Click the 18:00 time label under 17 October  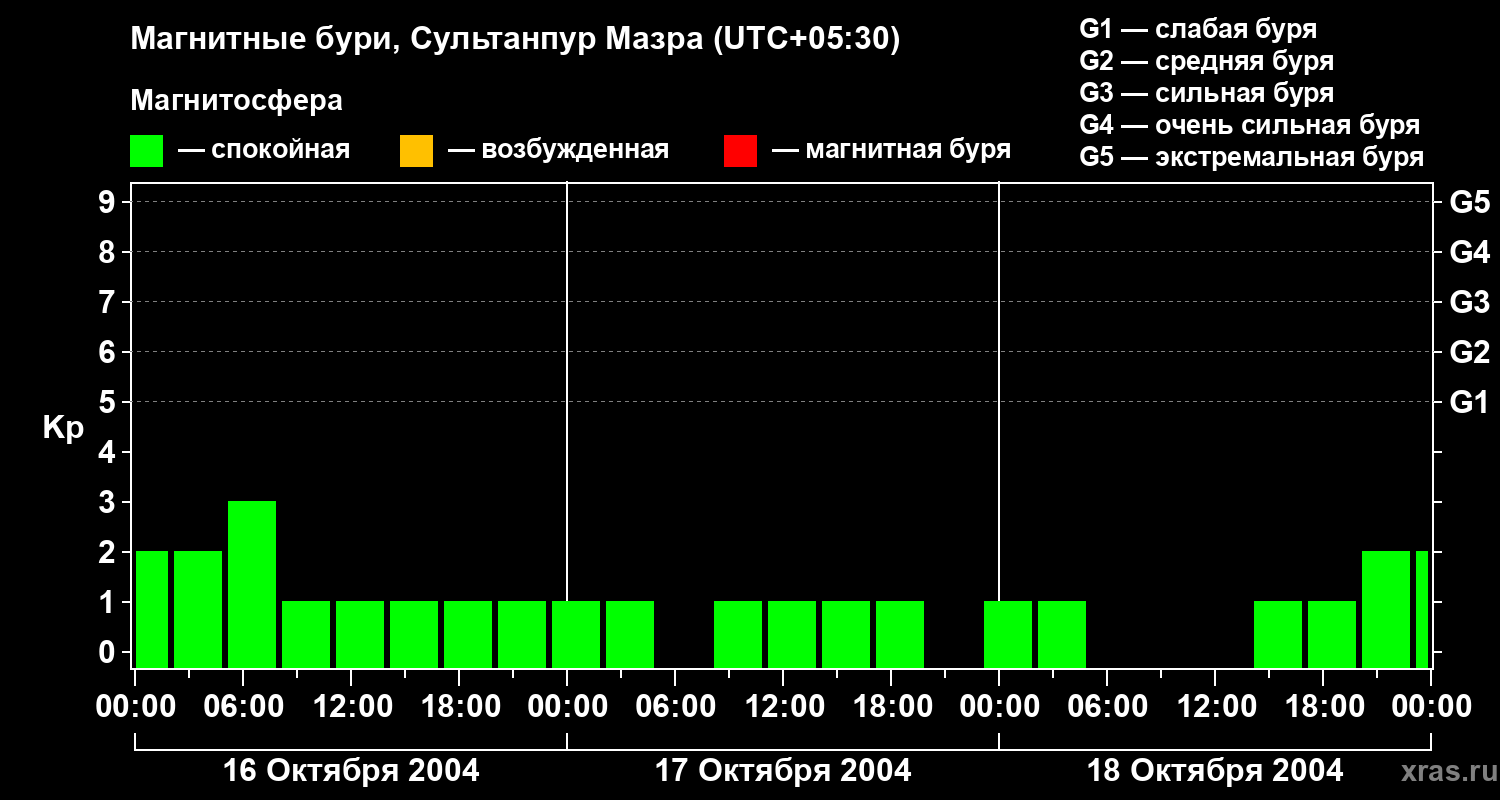891,706
